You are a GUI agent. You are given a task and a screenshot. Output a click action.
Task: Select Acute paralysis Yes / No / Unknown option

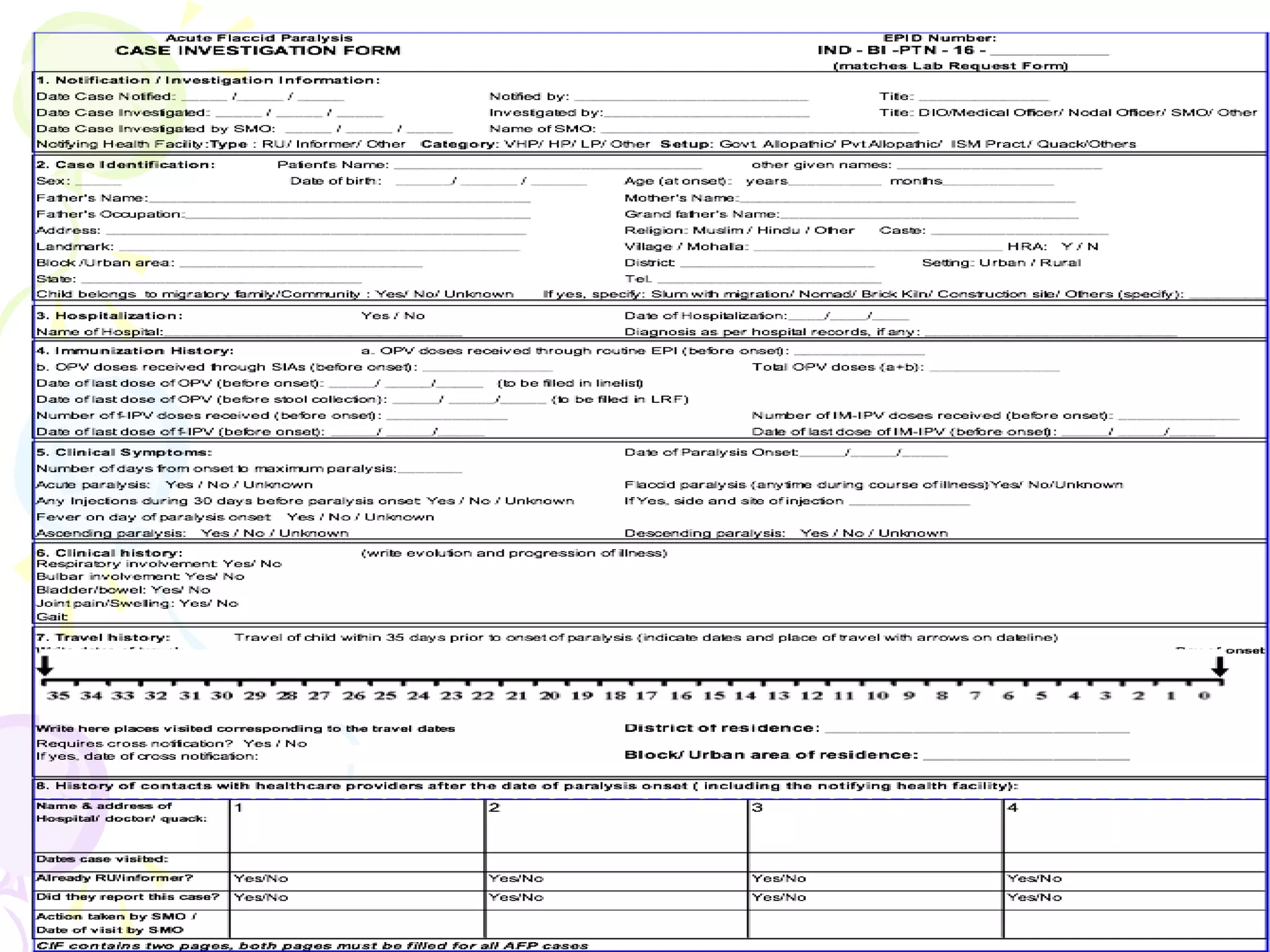click(x=239, y=485)
